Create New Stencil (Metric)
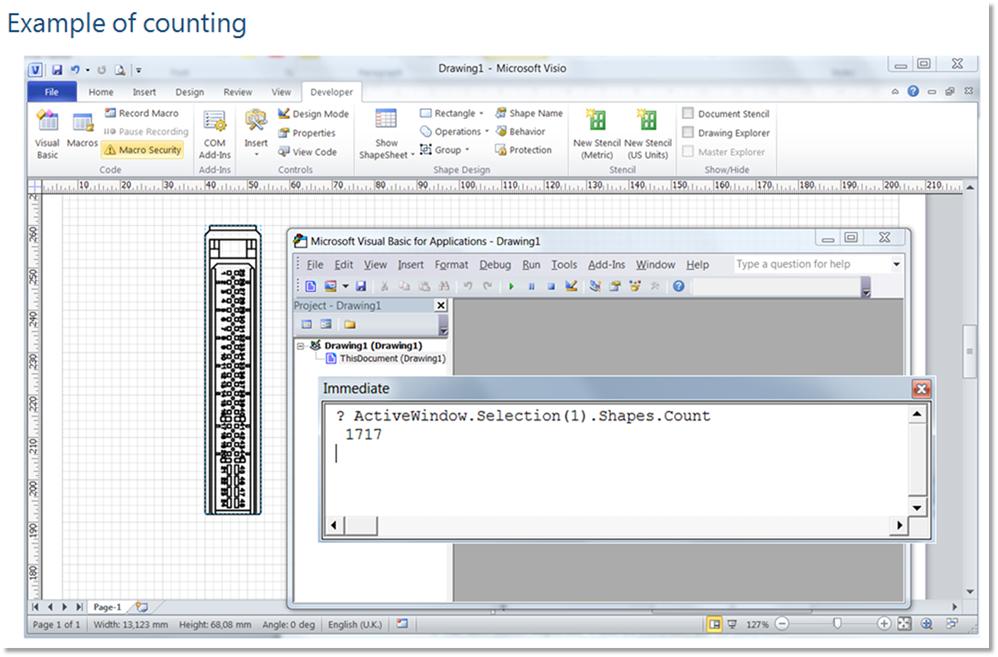998x657 pixels. click(x=596, y=134)
